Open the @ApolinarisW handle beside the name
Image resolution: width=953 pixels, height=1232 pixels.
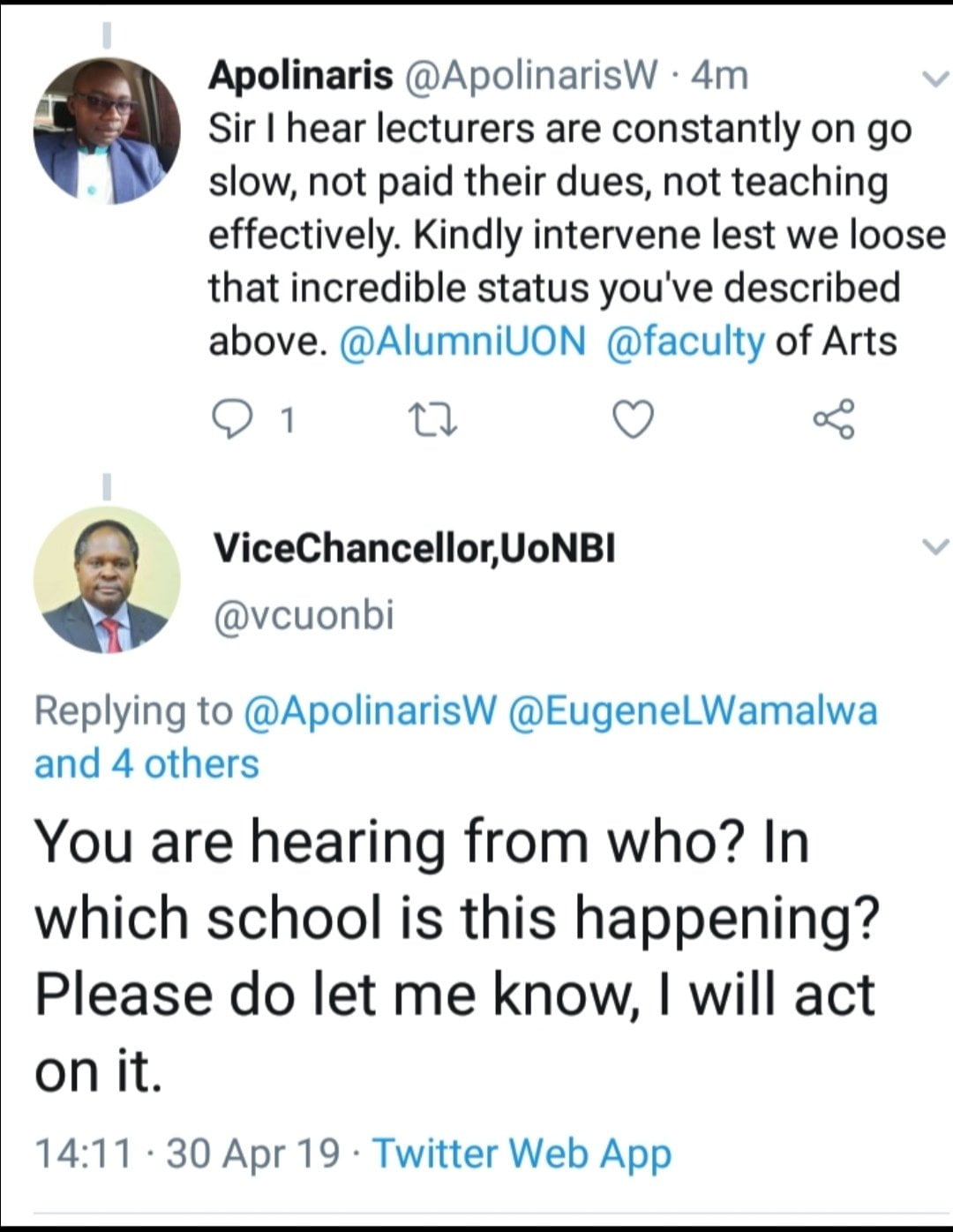click(x=530, y=76)
